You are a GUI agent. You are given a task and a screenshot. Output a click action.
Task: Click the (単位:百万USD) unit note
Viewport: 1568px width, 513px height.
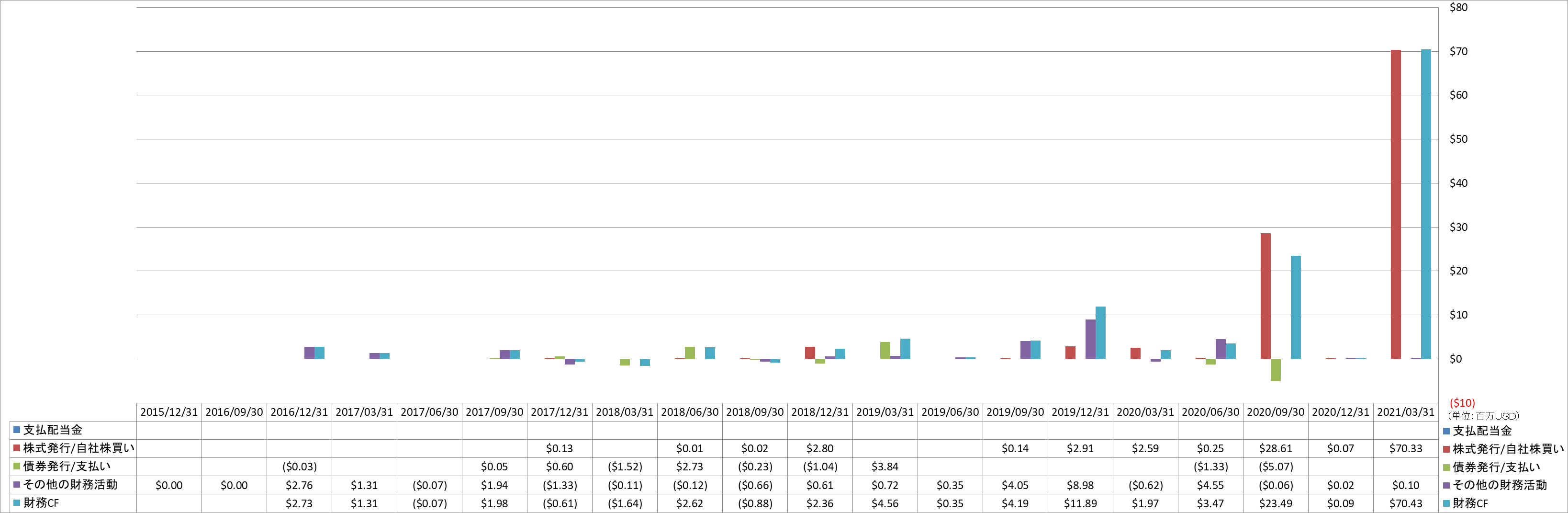click(x=1483, y=415)
